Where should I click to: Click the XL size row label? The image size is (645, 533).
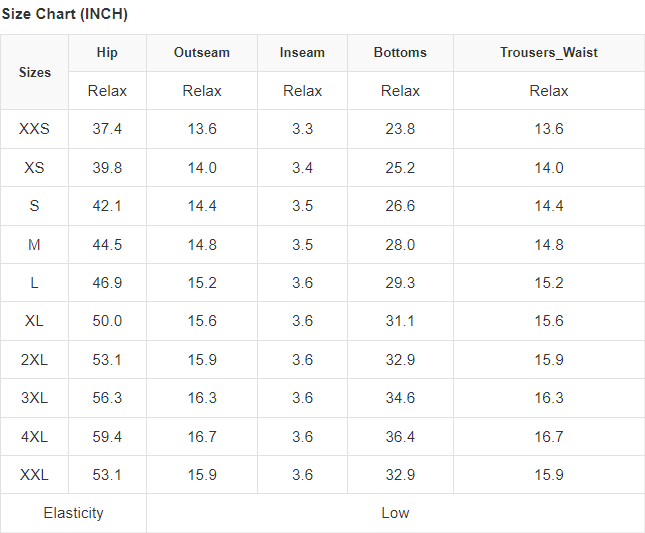[x=34, y=321]
